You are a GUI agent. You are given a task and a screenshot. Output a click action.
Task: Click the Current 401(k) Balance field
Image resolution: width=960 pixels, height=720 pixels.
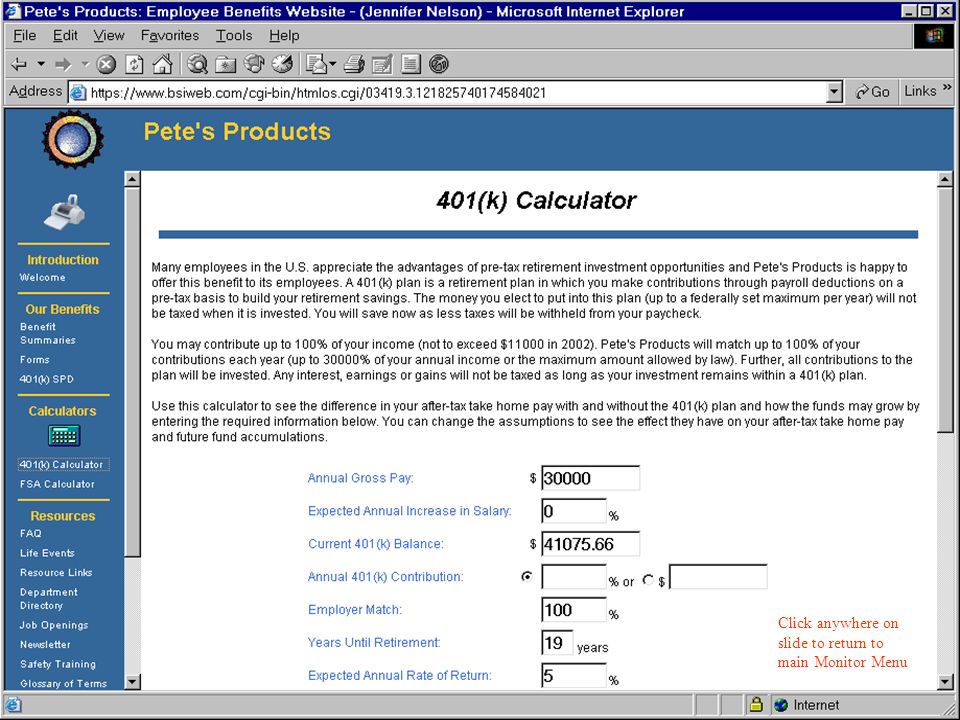tap(590, 544)
